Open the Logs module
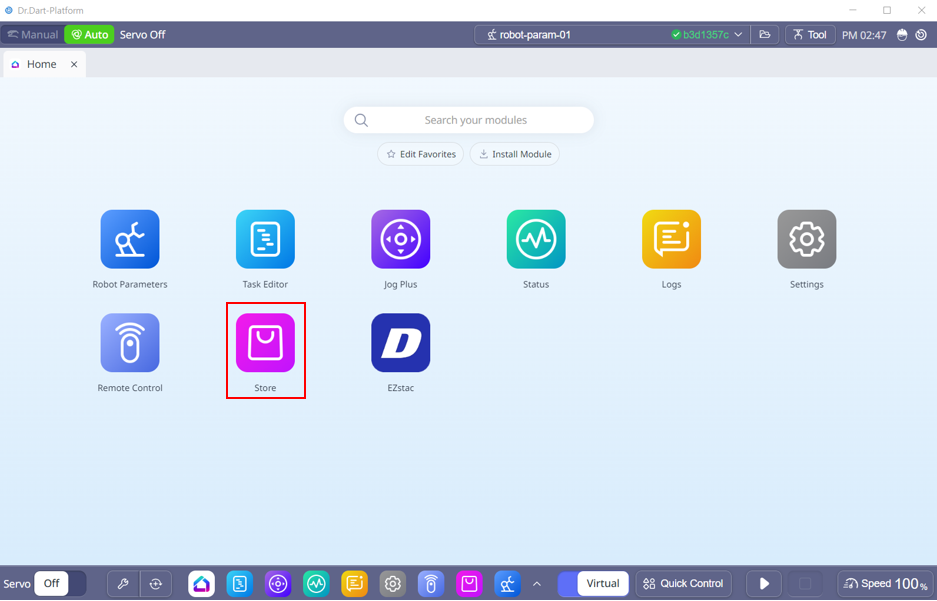The image size is (937, 601). click(671, 240)
